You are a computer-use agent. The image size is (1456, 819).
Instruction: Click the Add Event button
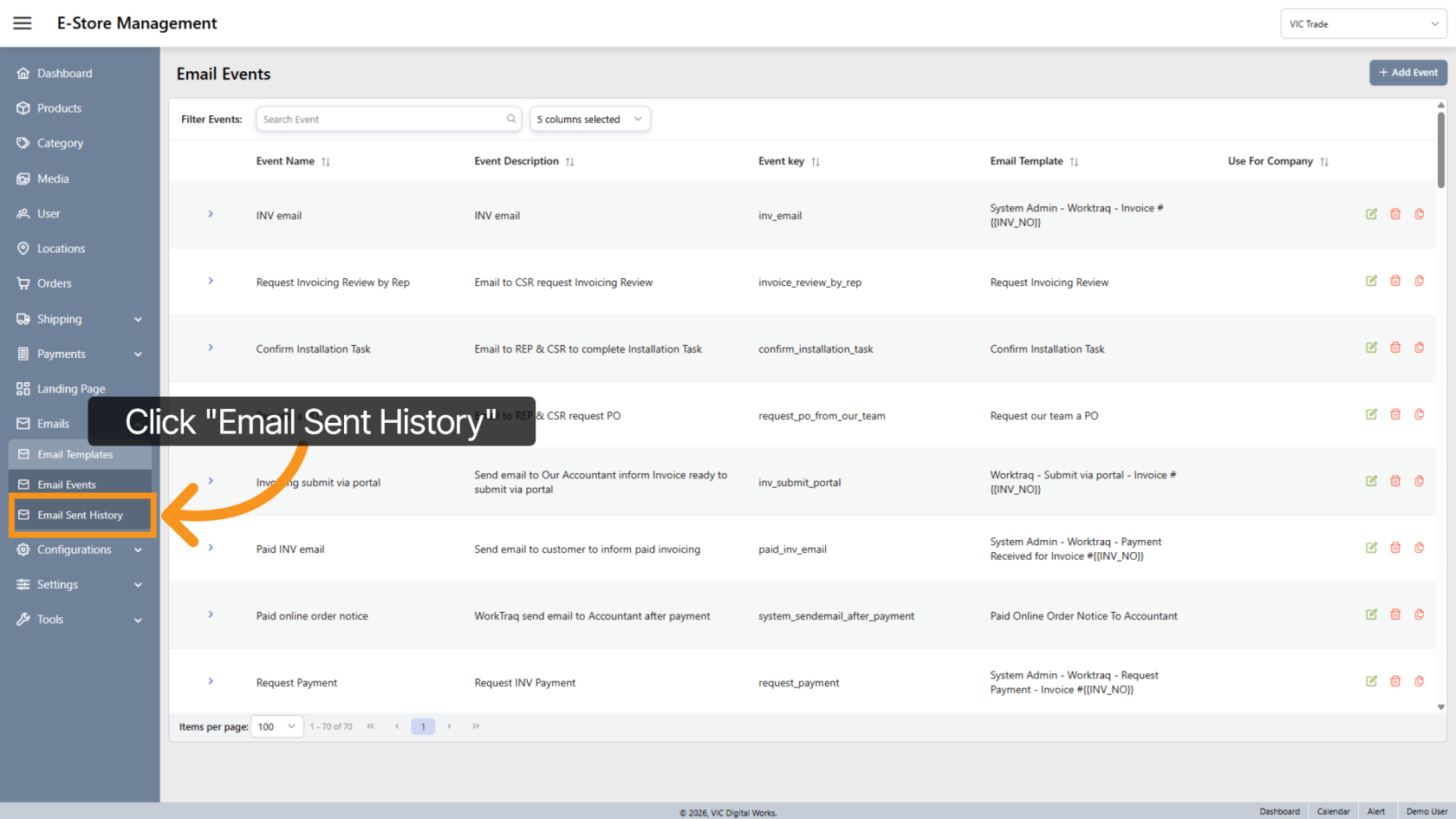tap(1407, 73)
